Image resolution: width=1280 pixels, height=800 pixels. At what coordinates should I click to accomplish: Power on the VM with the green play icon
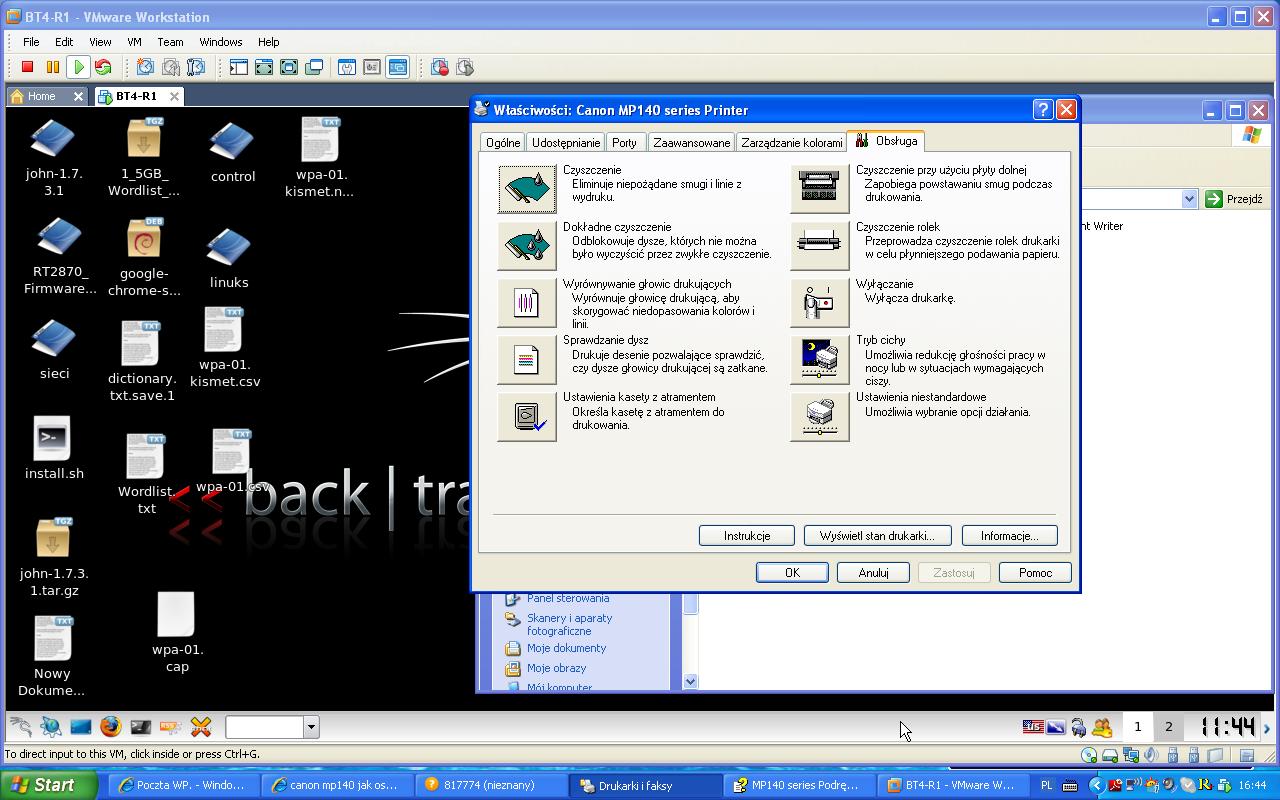pos(77,67)
